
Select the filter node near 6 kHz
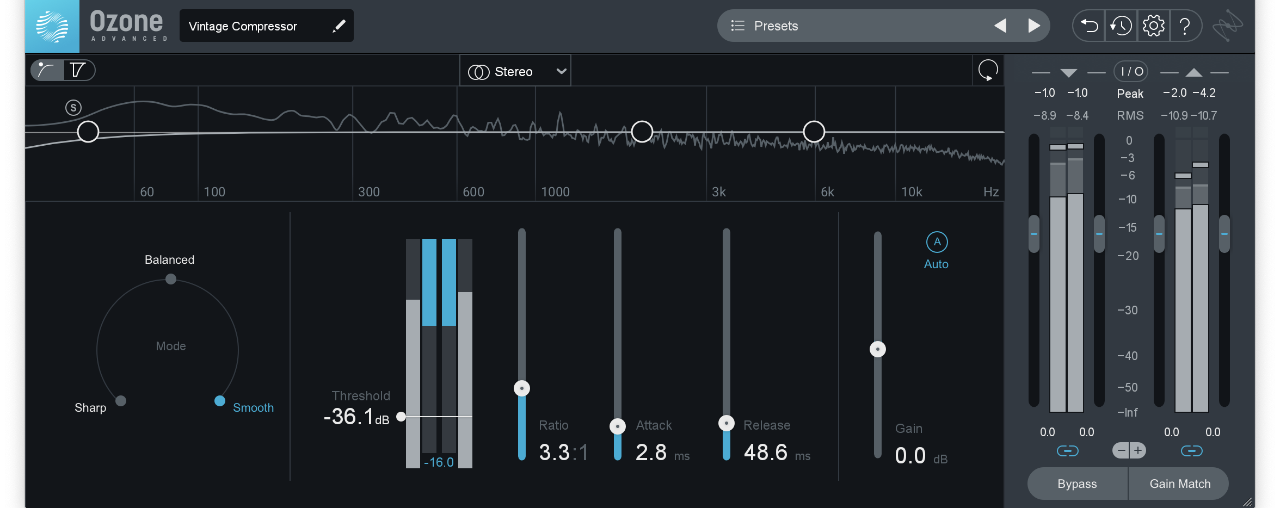[814, 131]
